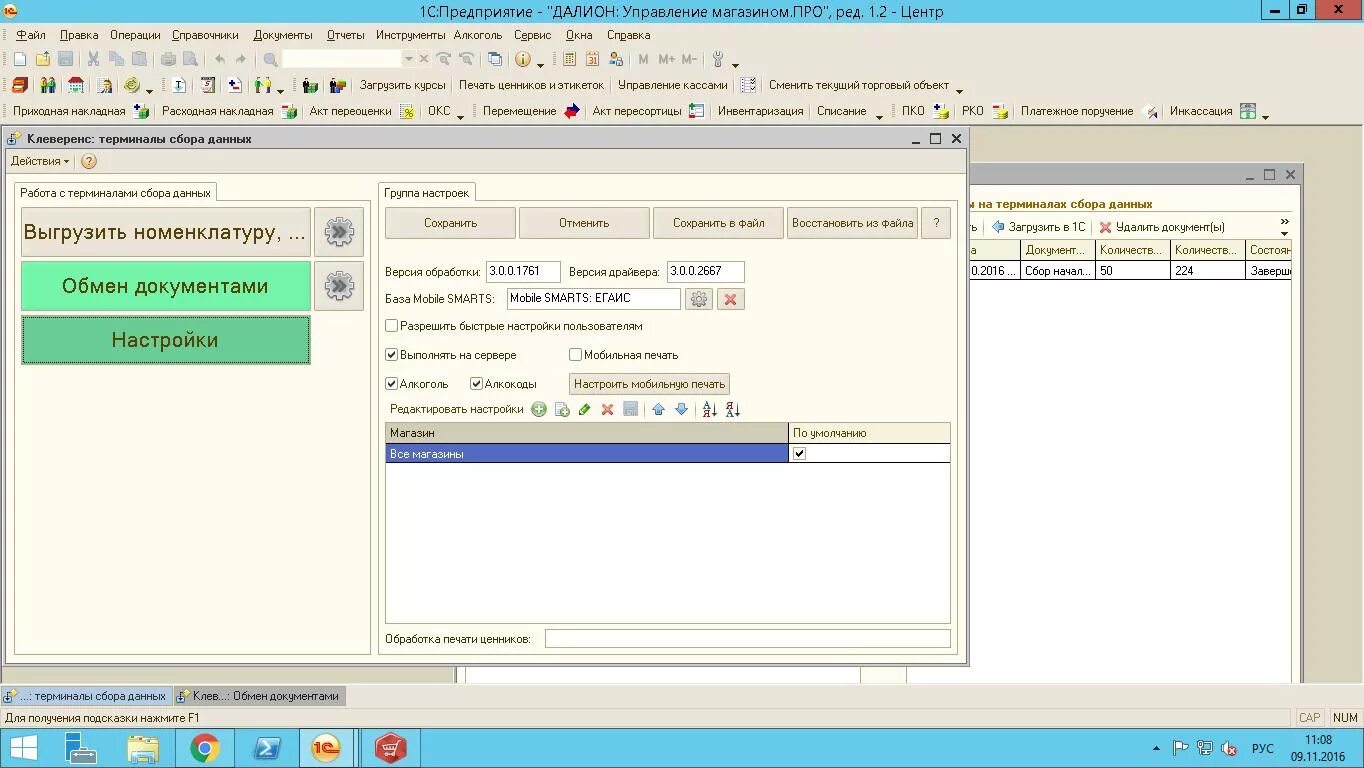Click the store house icon in the toolbar
Image resolution: width=1364 pixels, height=768 pixels.
pyautogui.click(x=76, y=85)
